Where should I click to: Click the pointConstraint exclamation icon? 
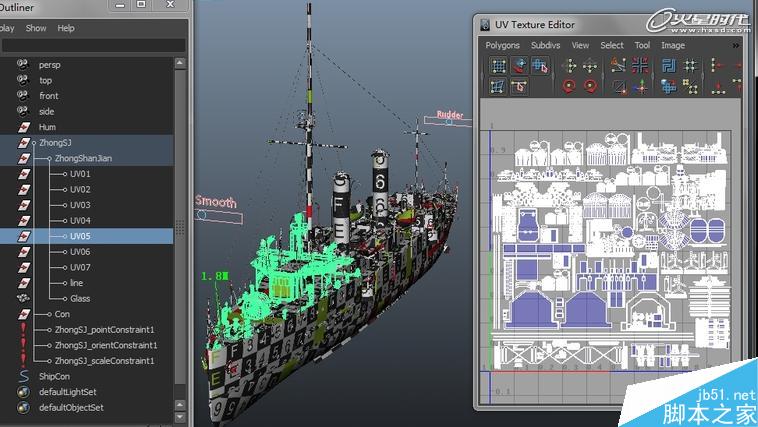23,330
